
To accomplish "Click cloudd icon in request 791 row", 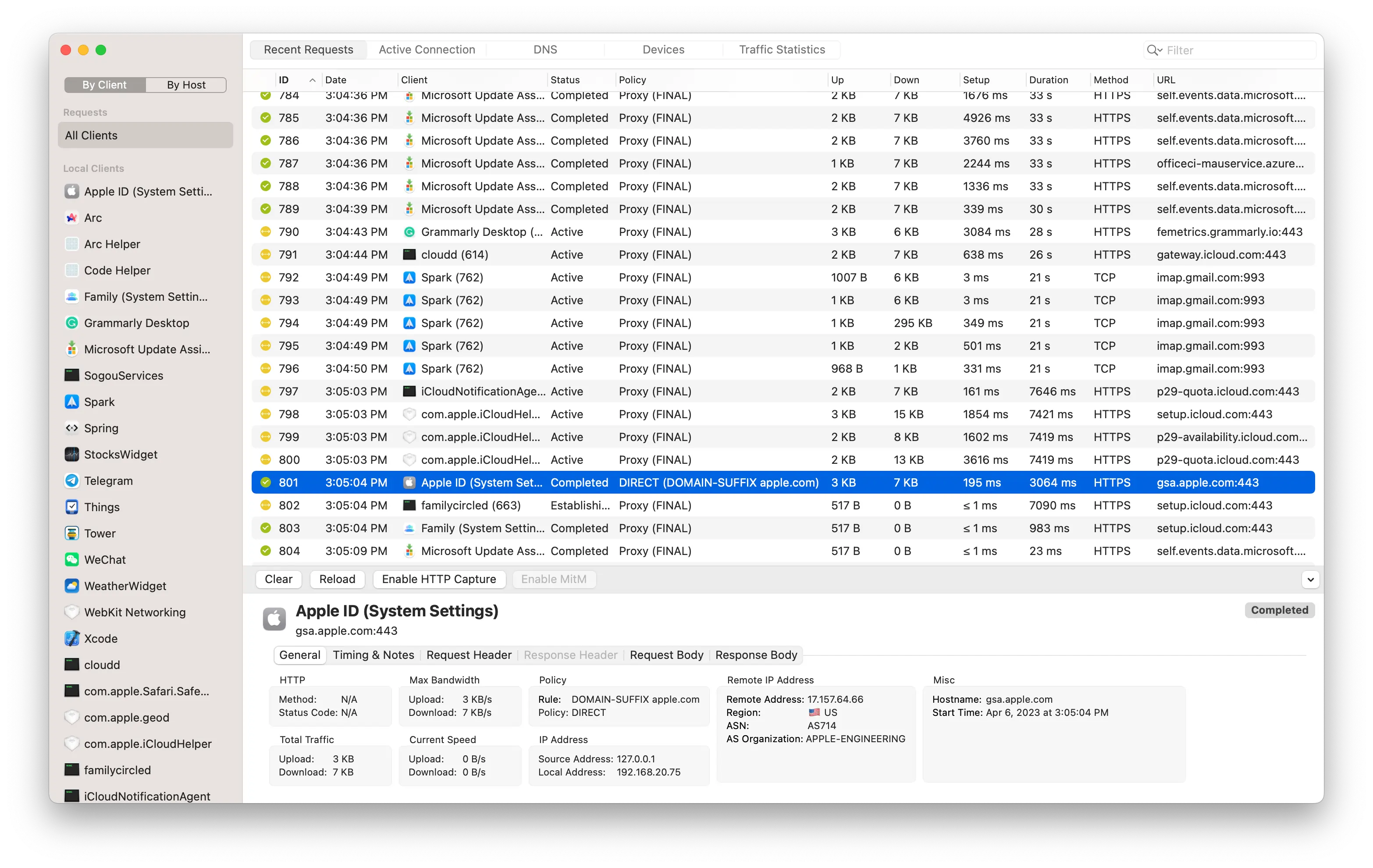I will [409, 254].
